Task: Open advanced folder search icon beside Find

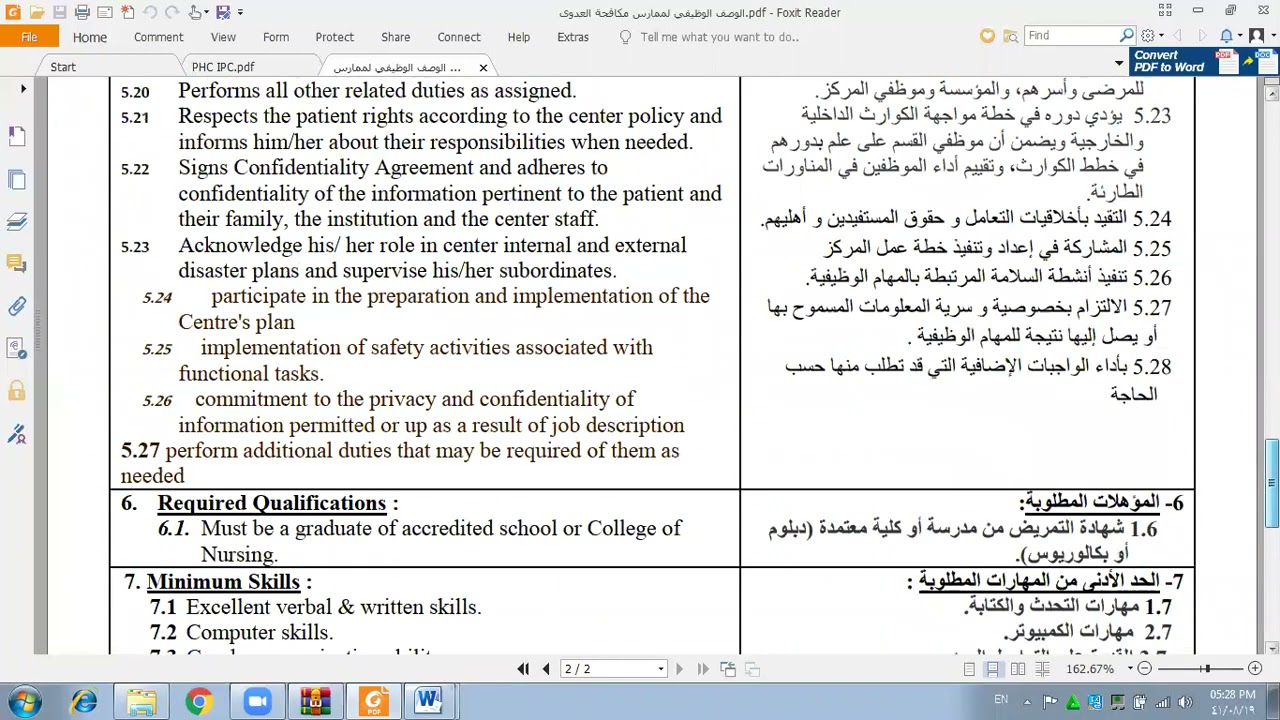Action: [x=1009, y=36]
